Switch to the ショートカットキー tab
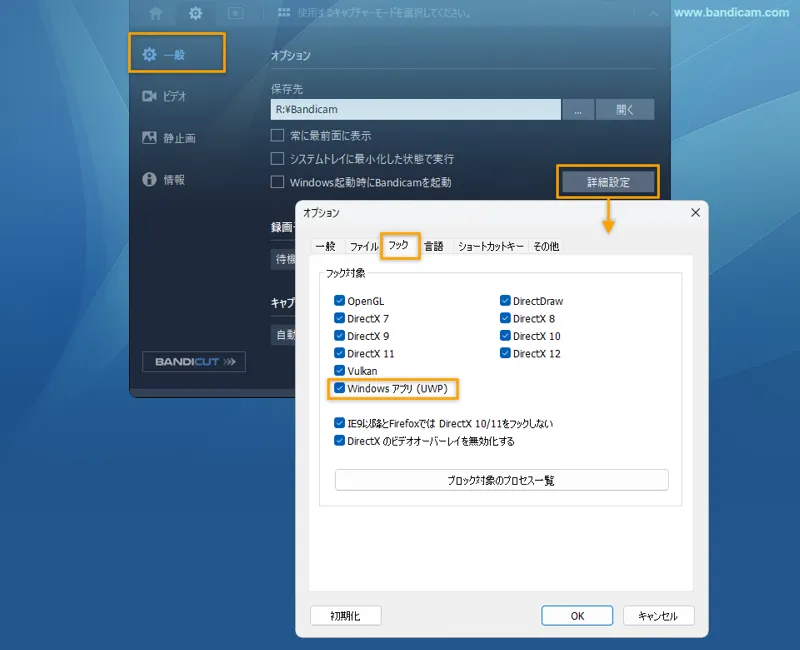The height and width of the screenshot is (650, 800). tap(490, 246)
